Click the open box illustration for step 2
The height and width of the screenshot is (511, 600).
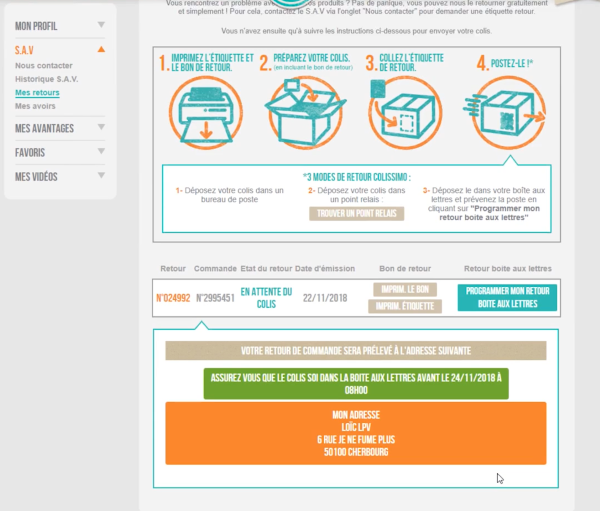pos(305,112)
